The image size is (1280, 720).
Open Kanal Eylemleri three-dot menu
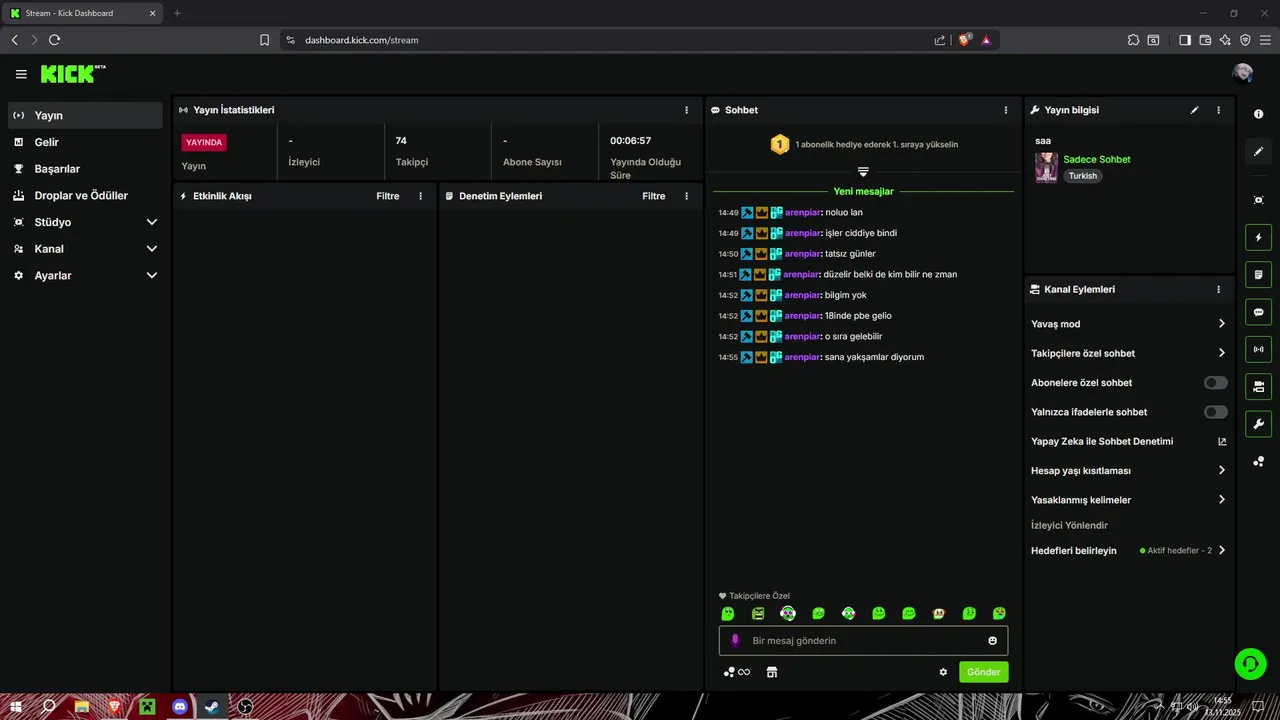pos(1218,289)
